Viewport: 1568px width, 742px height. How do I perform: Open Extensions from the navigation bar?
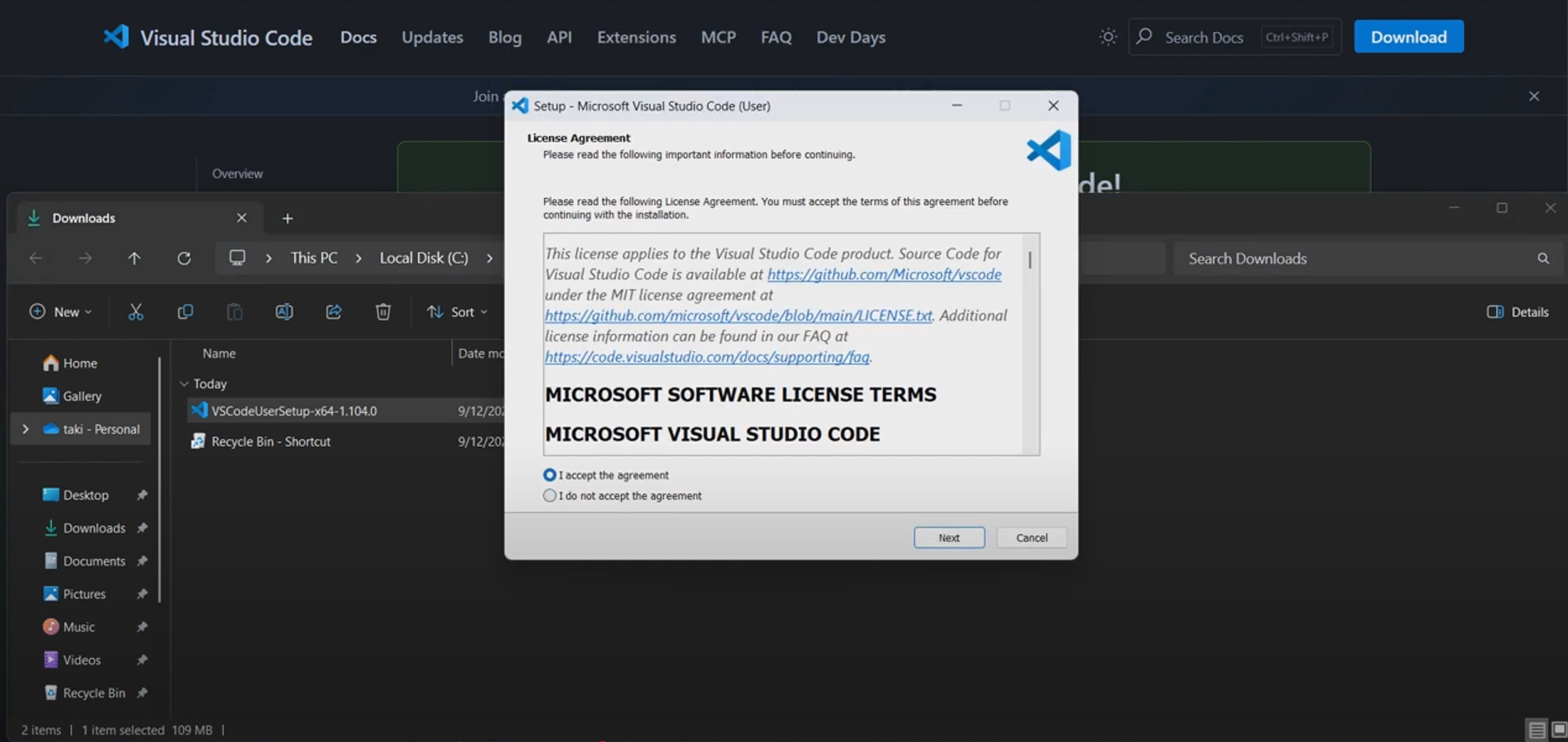tap(636, 37)
